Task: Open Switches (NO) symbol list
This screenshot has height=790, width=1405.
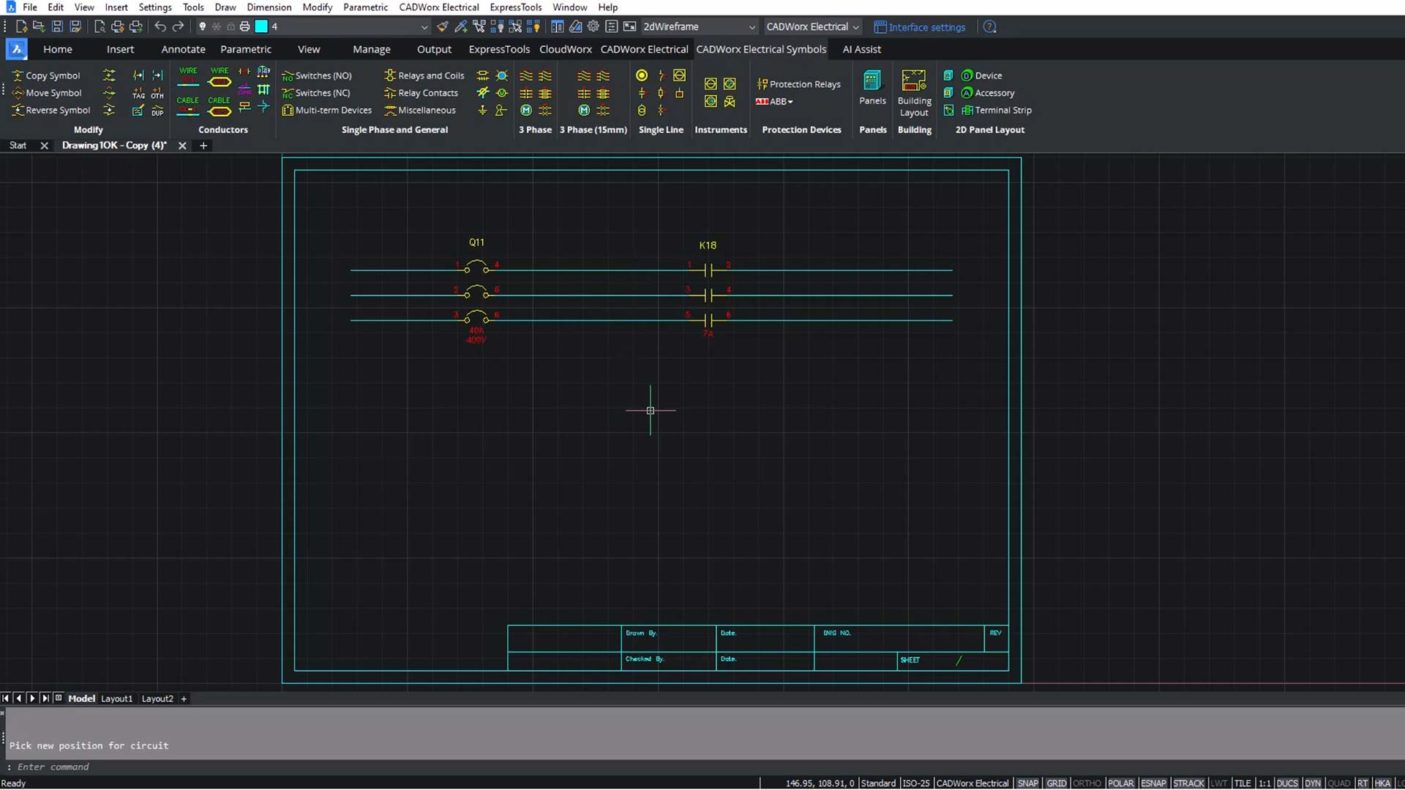Action: point(317,76)
